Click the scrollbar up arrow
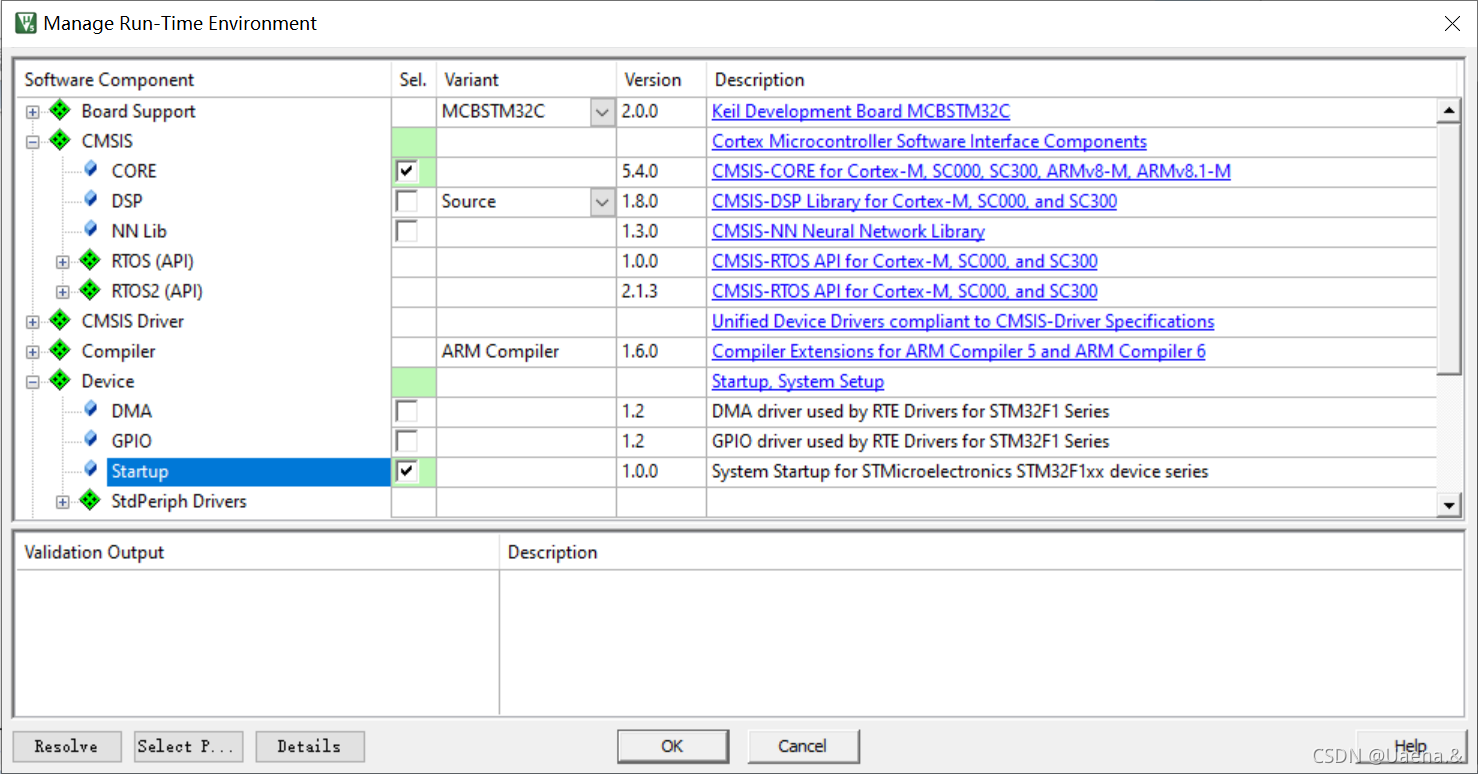 [1448, 109]
